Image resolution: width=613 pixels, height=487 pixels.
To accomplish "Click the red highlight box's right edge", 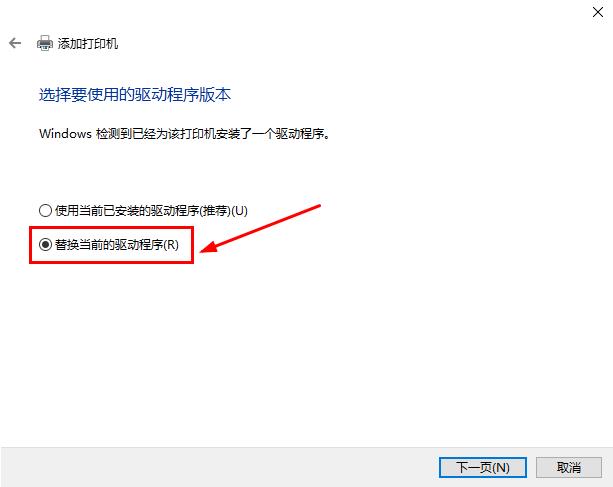I will pyautogui.click(x=192, y=245).
